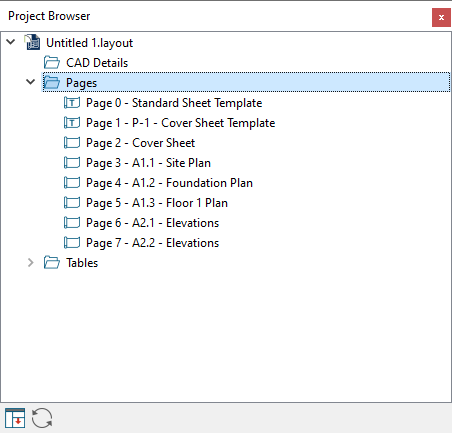The image size is (452, 433).
Task: Click the Page 1 template page icon
Action: pyautogui.click(x=72, y=123)
